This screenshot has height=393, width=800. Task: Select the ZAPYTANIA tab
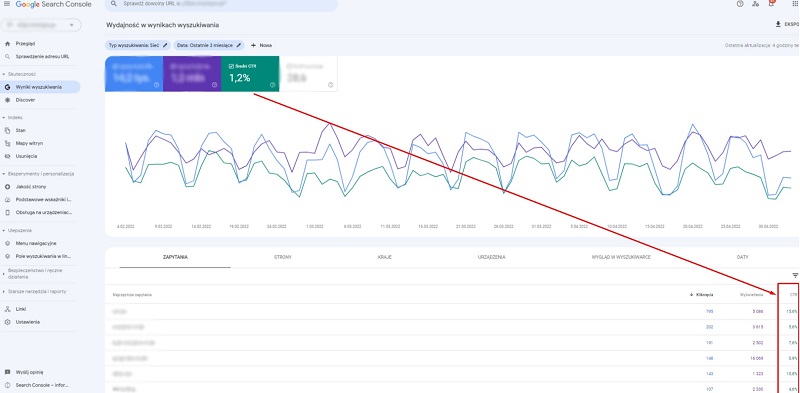click(175, 257)
